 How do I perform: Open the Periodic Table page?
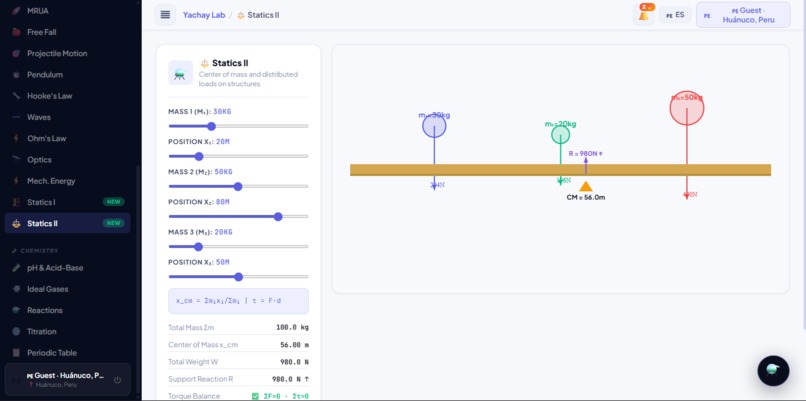(x=67, y=353)
